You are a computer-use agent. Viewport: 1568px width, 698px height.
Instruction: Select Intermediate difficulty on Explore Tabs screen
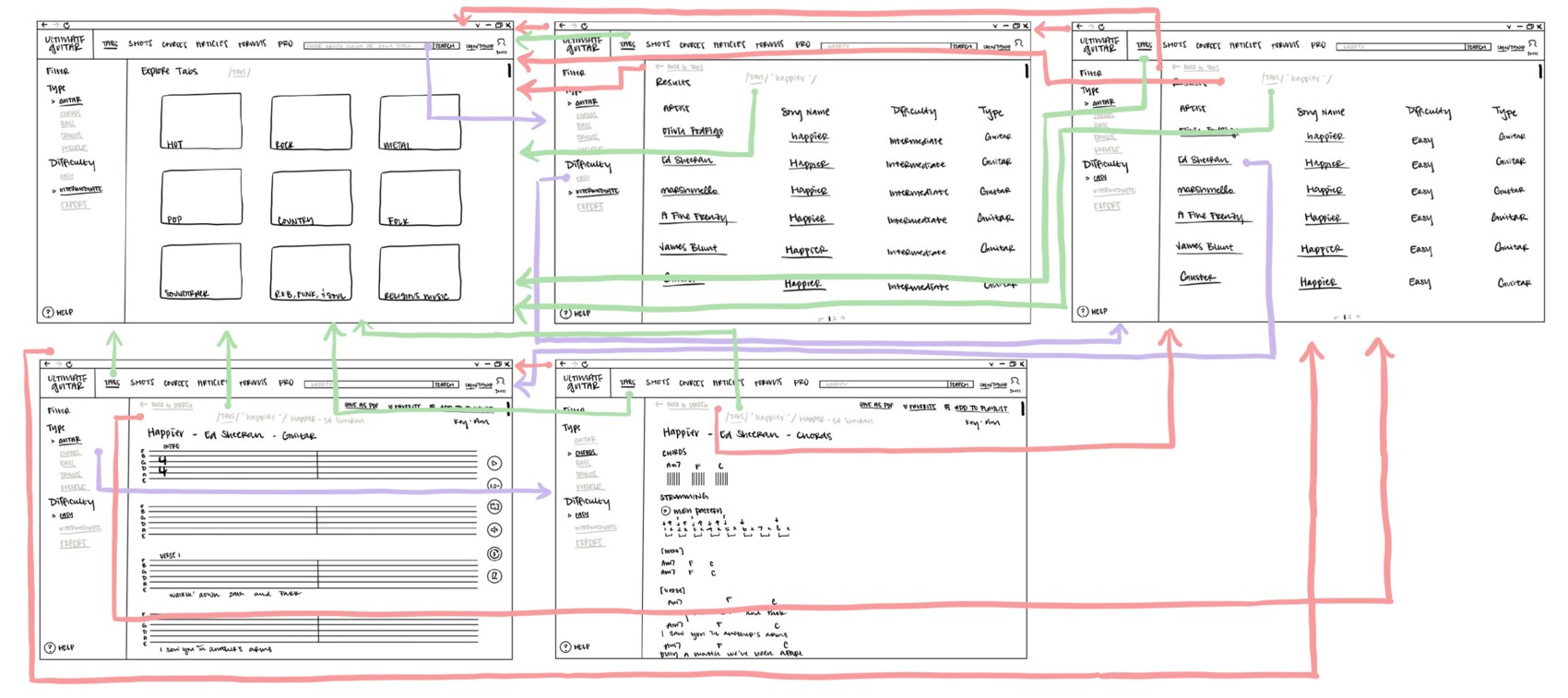click(x=80, y=190)
